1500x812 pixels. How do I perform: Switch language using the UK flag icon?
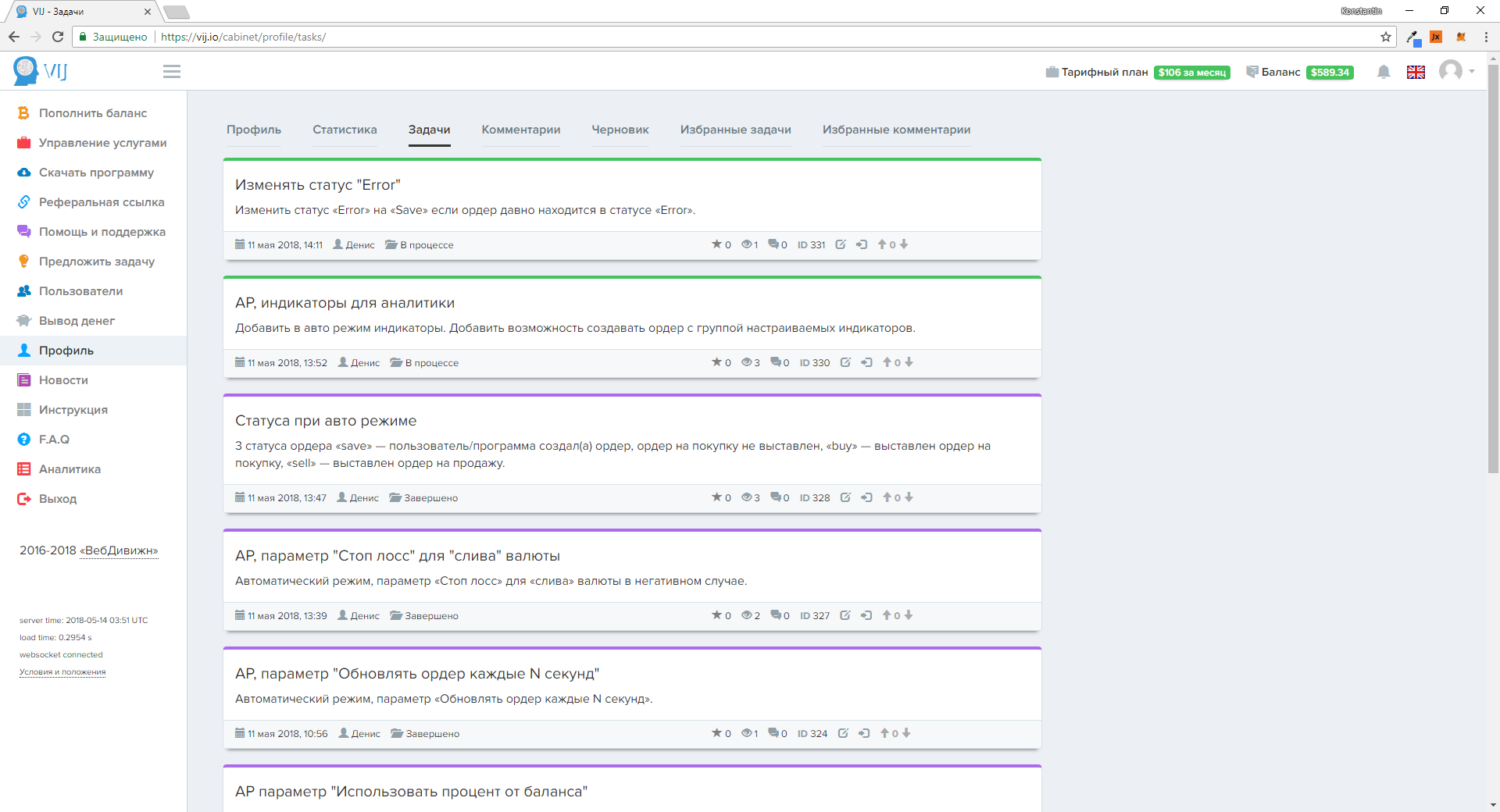(1416, 72)
